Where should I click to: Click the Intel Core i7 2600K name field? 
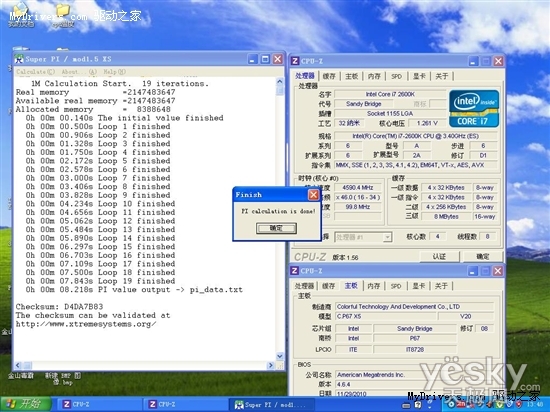click(x=390, y=94)
